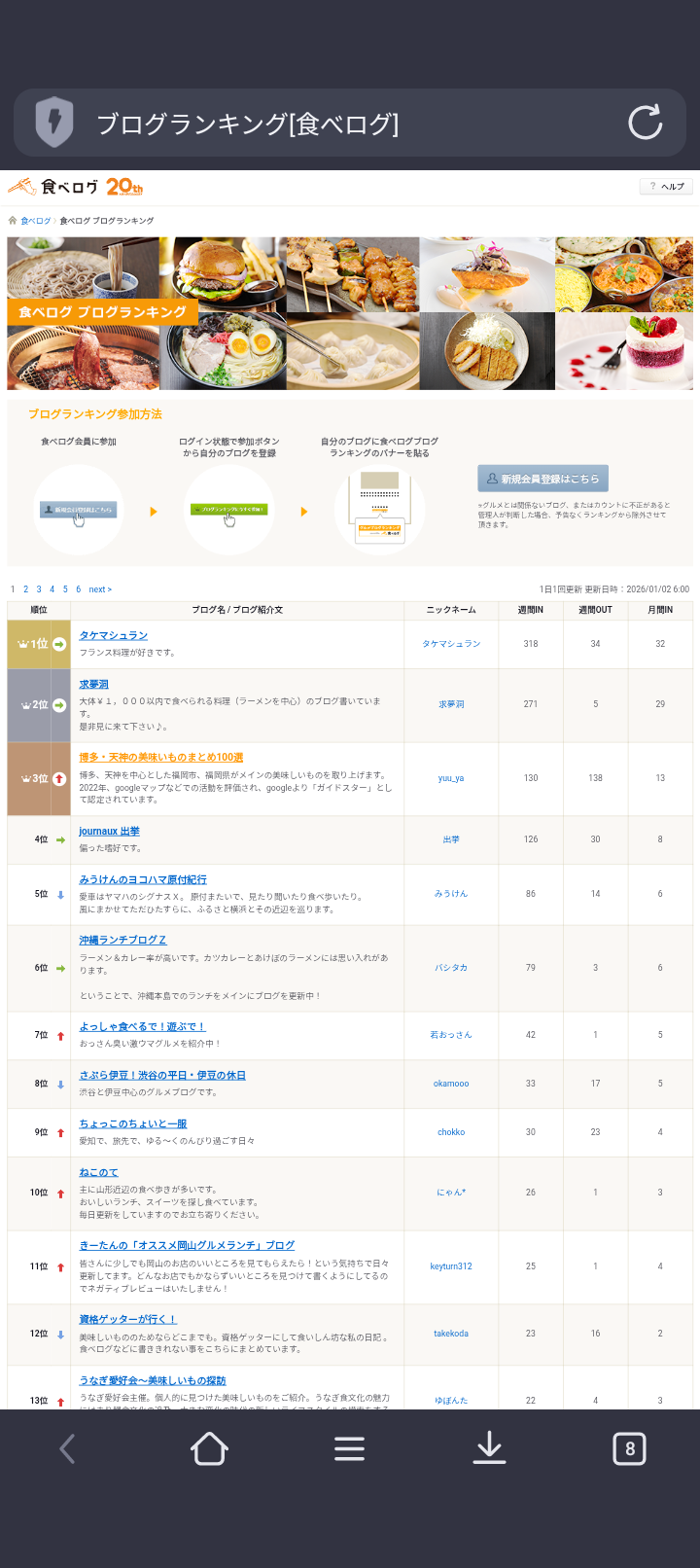Open the ちょっこのちょいと一服 blog link

tap(133, 1123)
